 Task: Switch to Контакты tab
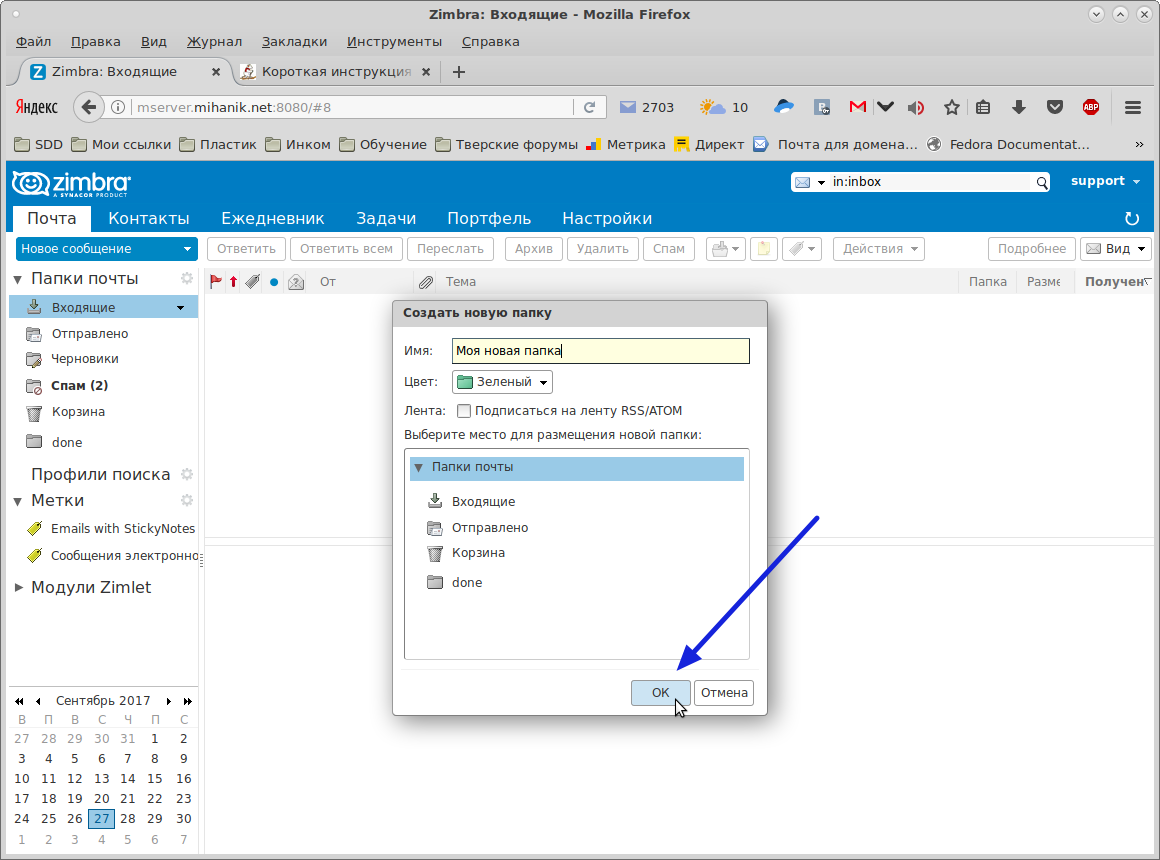point(149,218)
